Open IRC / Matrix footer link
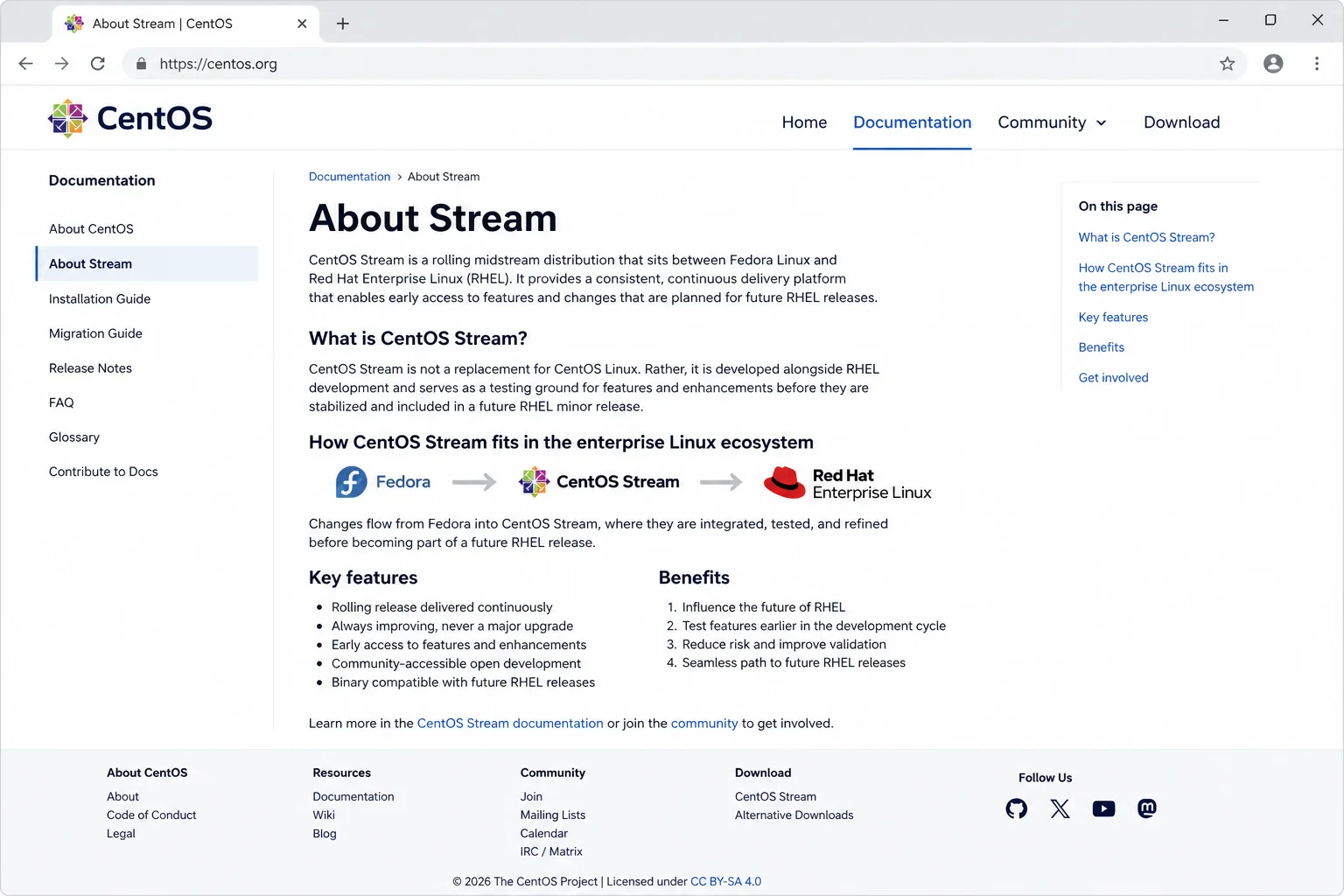 [551, 851]
